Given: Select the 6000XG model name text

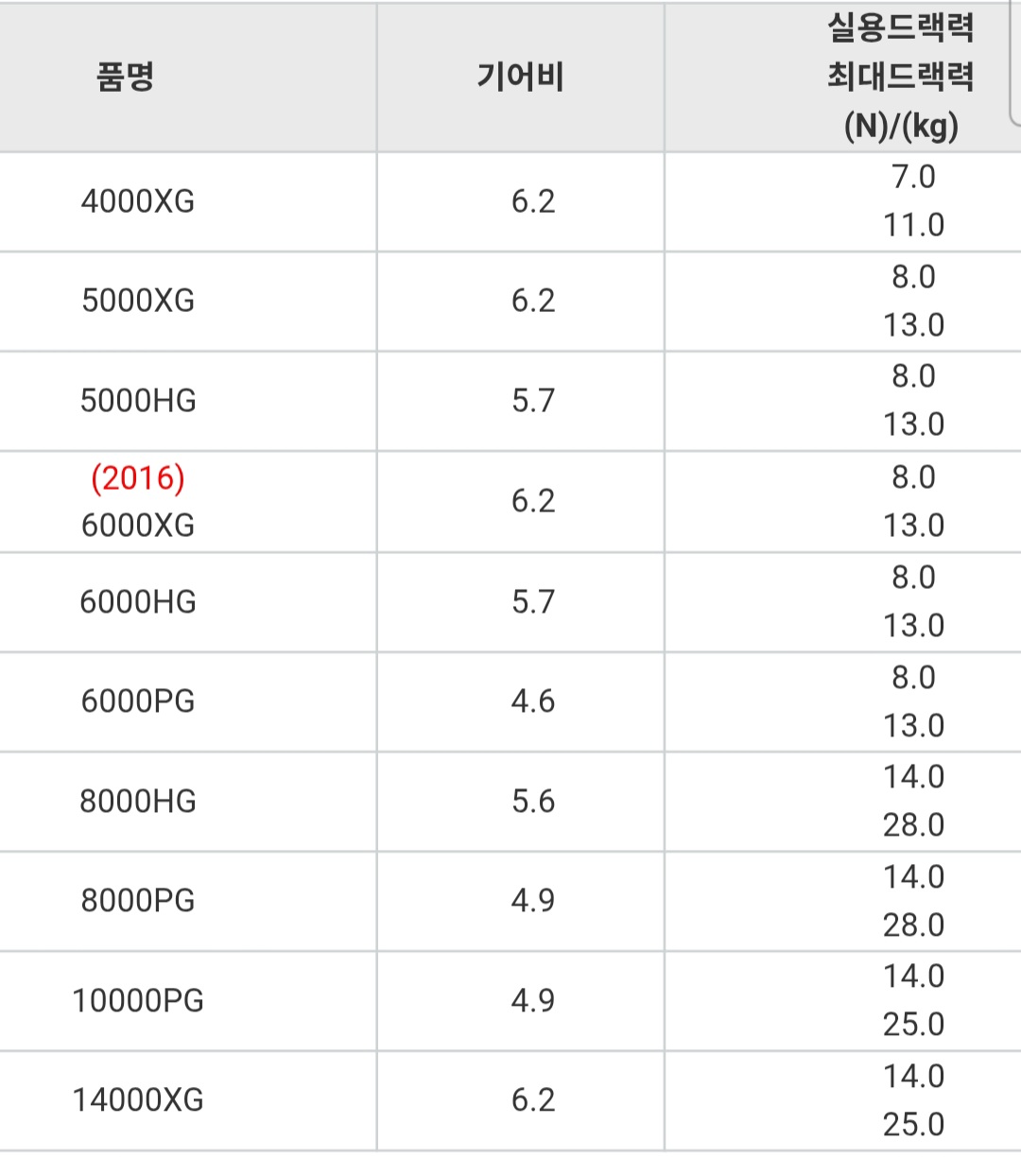Looking at the screenshot, I should [138, 525].
